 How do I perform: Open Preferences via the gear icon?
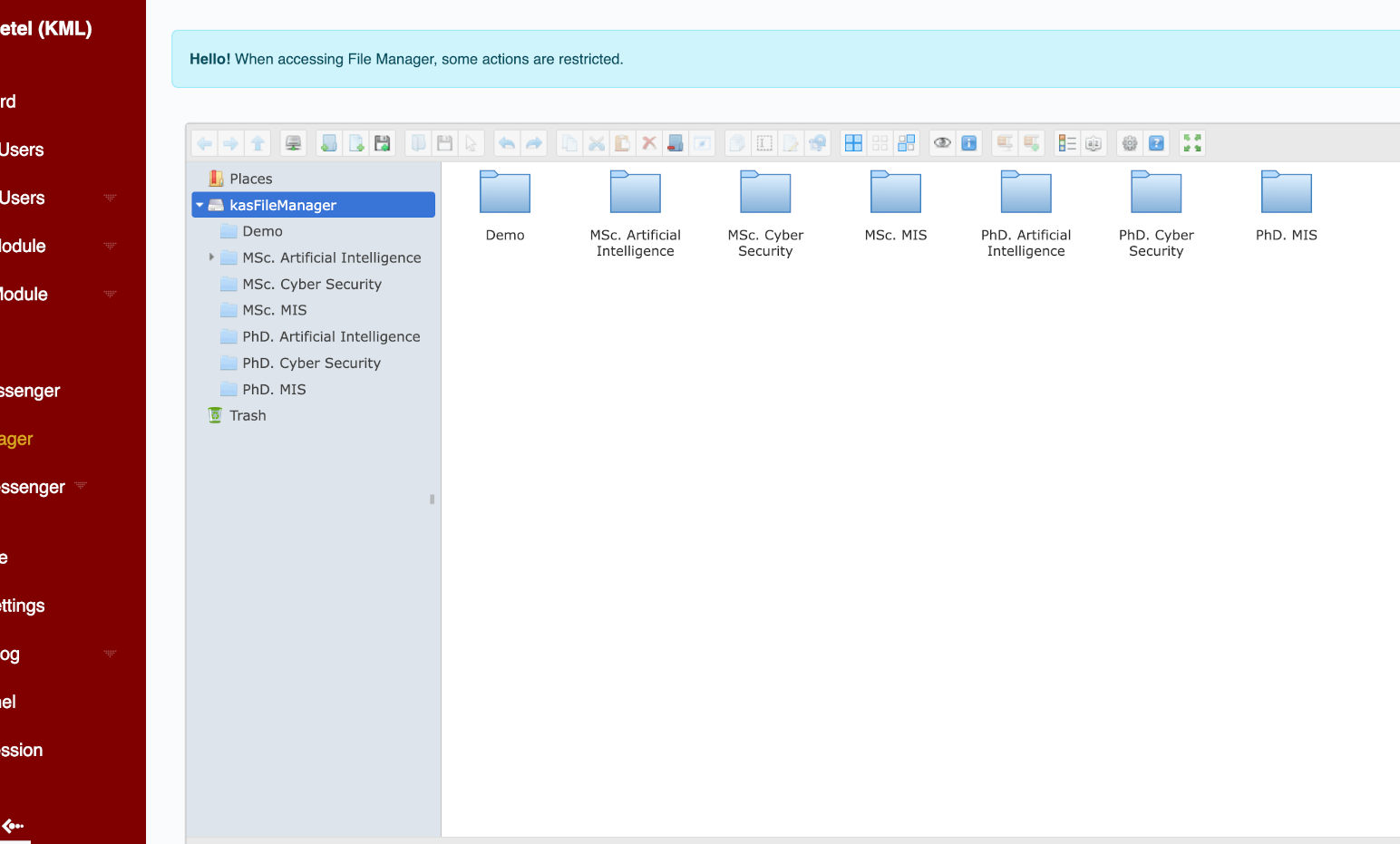click(1130, 143)
